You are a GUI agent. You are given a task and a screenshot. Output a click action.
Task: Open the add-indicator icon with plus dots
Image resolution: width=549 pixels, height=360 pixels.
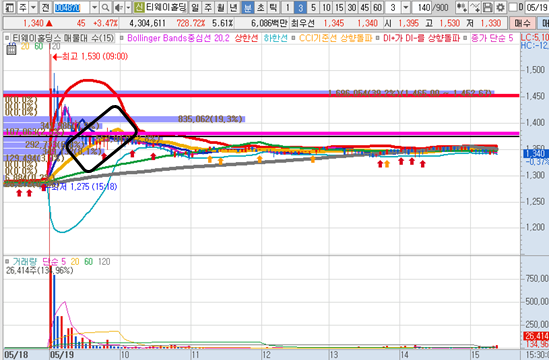pyautogui.click(x=462, y=7)
